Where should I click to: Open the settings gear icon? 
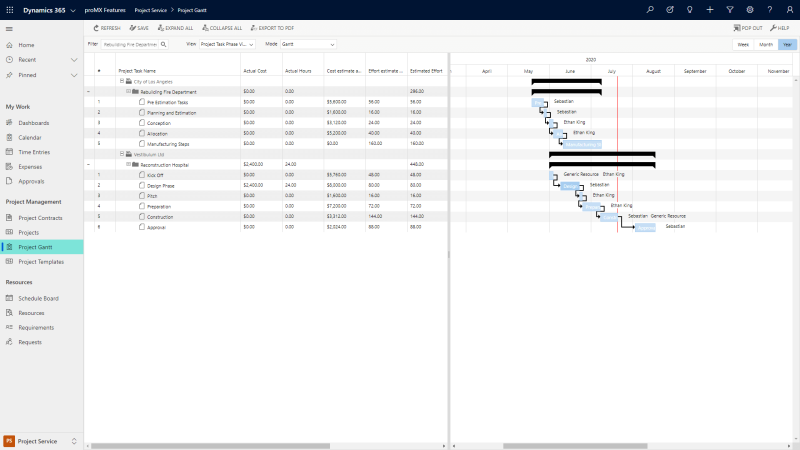point(750,9)
